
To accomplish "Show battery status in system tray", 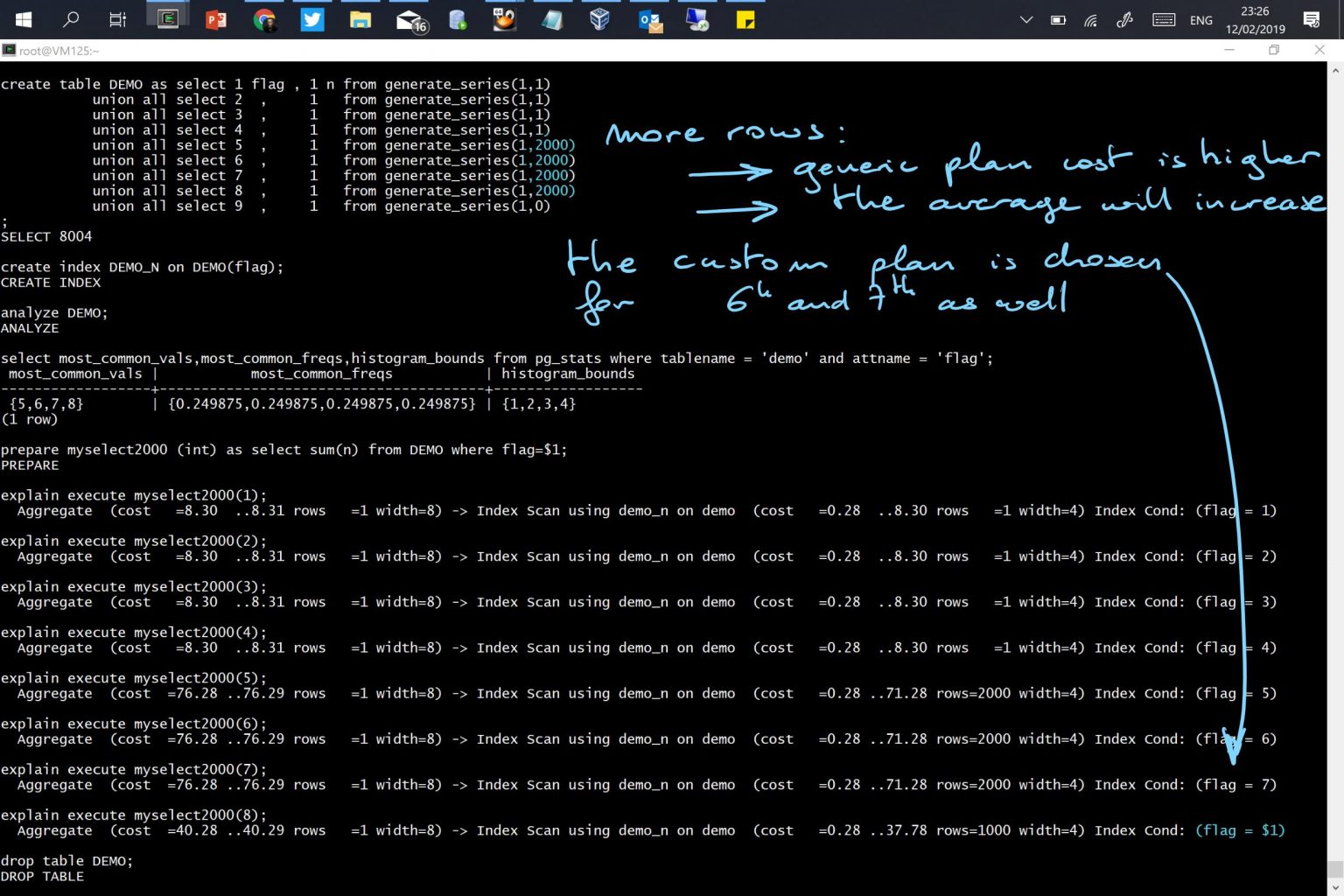I will pos(1058,20).
